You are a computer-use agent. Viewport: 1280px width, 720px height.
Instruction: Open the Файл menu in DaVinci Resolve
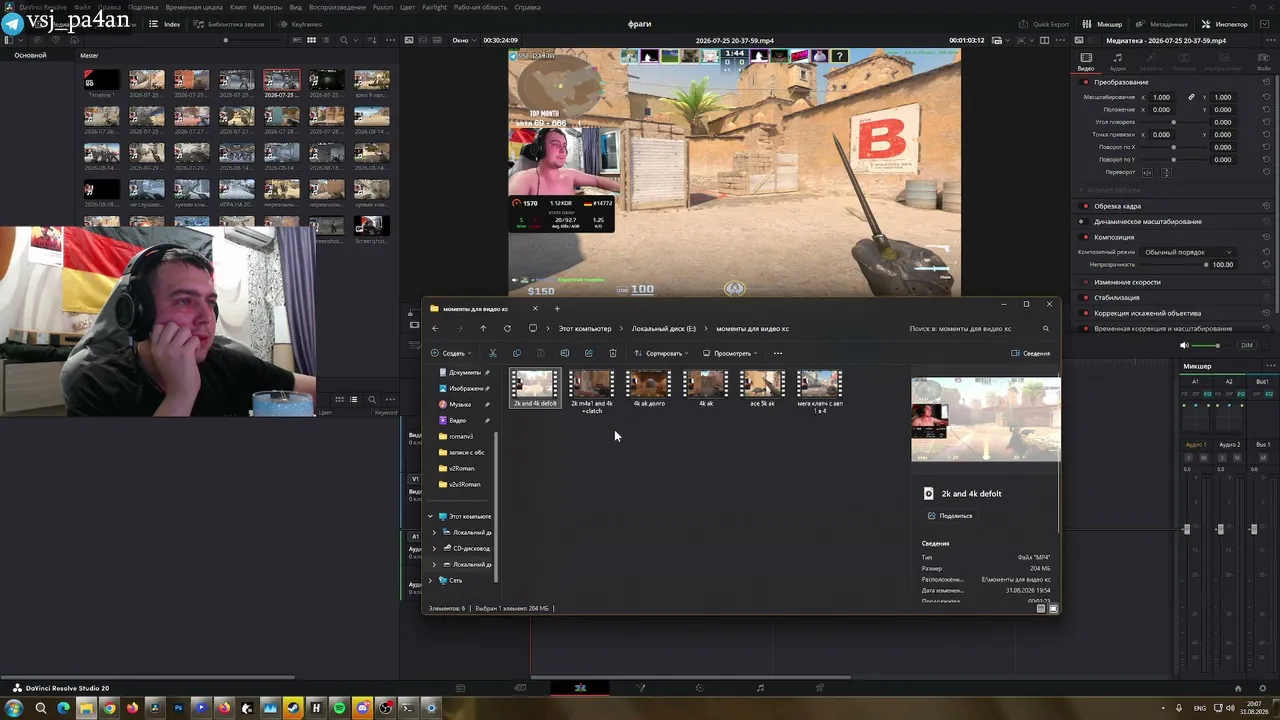tap(82, 7)
